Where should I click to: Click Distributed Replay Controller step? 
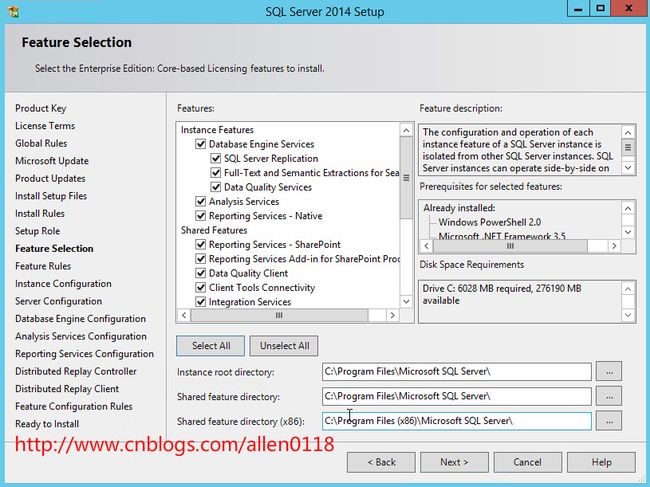(76, 371)
